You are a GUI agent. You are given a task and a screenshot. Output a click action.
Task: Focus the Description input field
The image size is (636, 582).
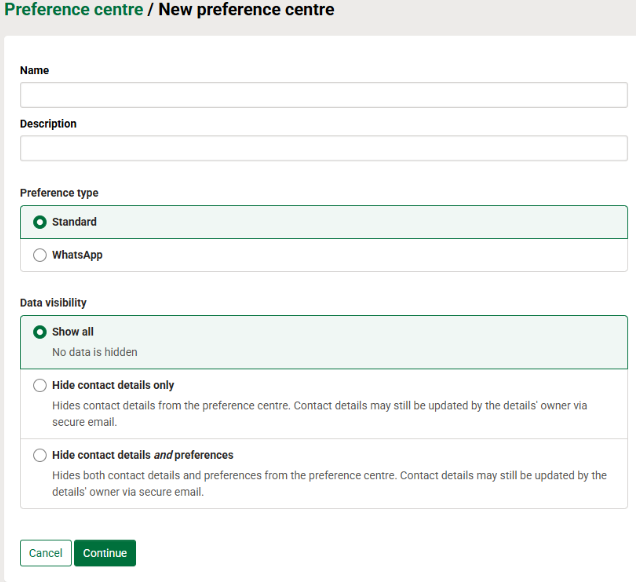coord(324,148)
